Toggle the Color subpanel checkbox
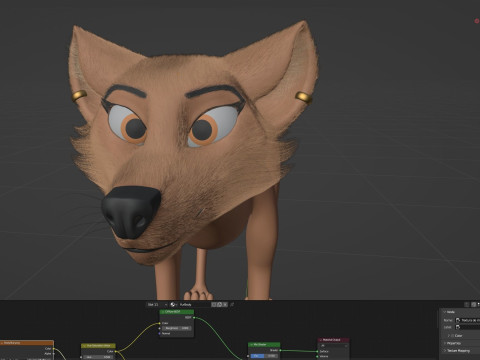 (453, 336)
